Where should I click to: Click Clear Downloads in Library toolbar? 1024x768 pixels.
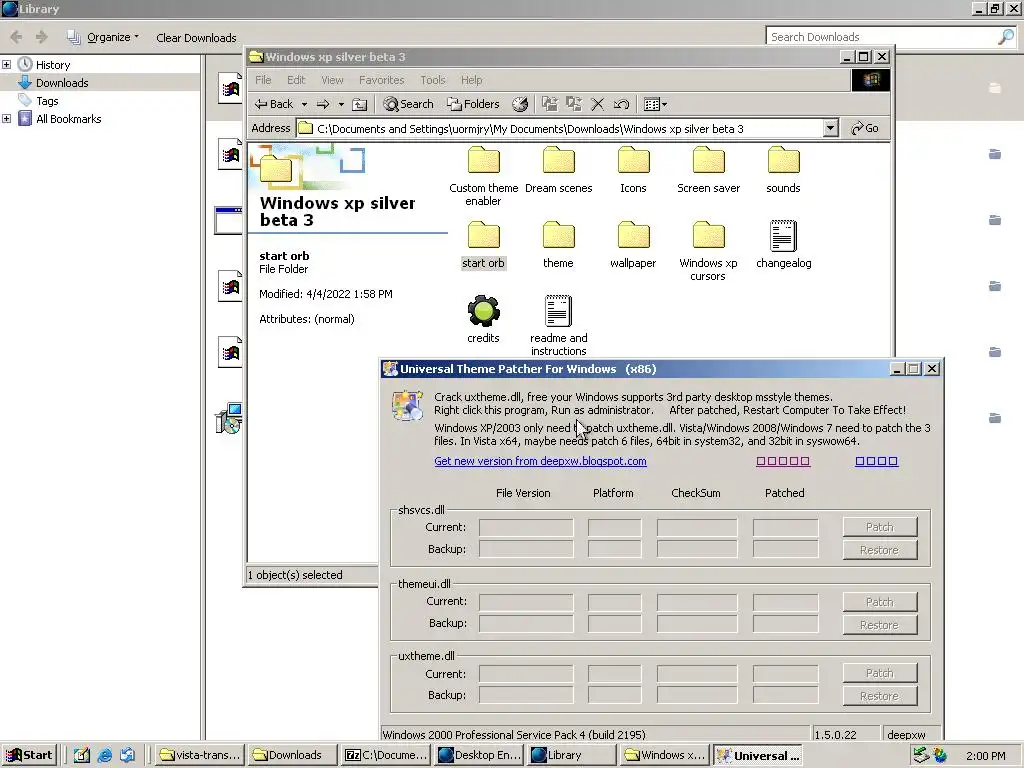click(196, 37)
